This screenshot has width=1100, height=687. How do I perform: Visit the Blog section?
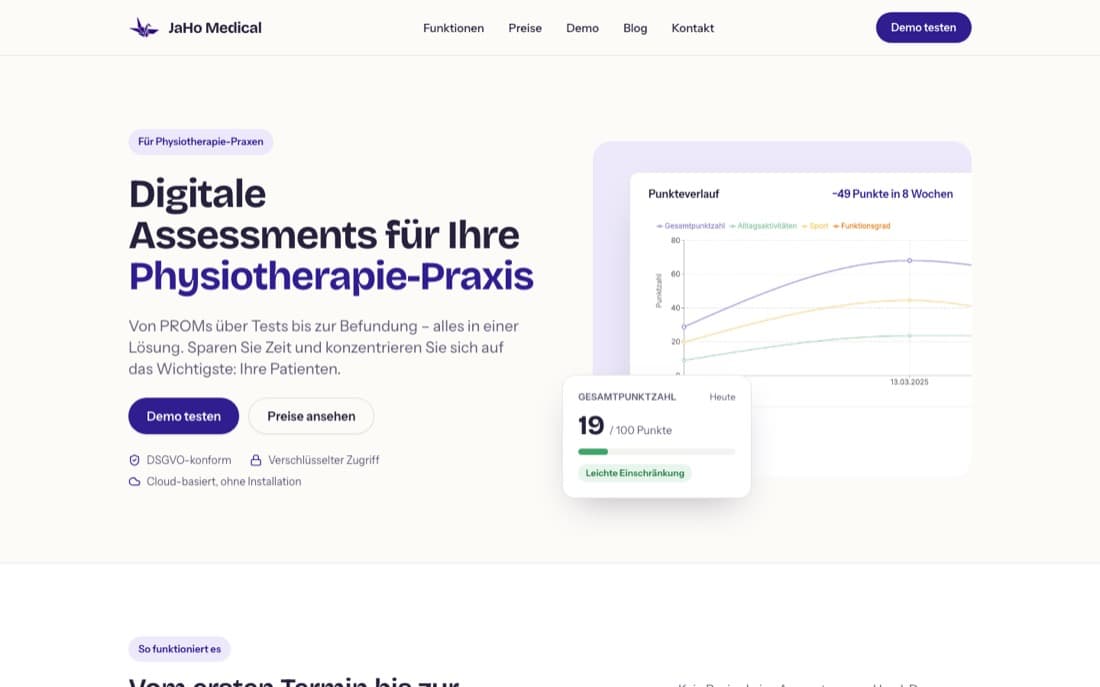tap(635, 28)
